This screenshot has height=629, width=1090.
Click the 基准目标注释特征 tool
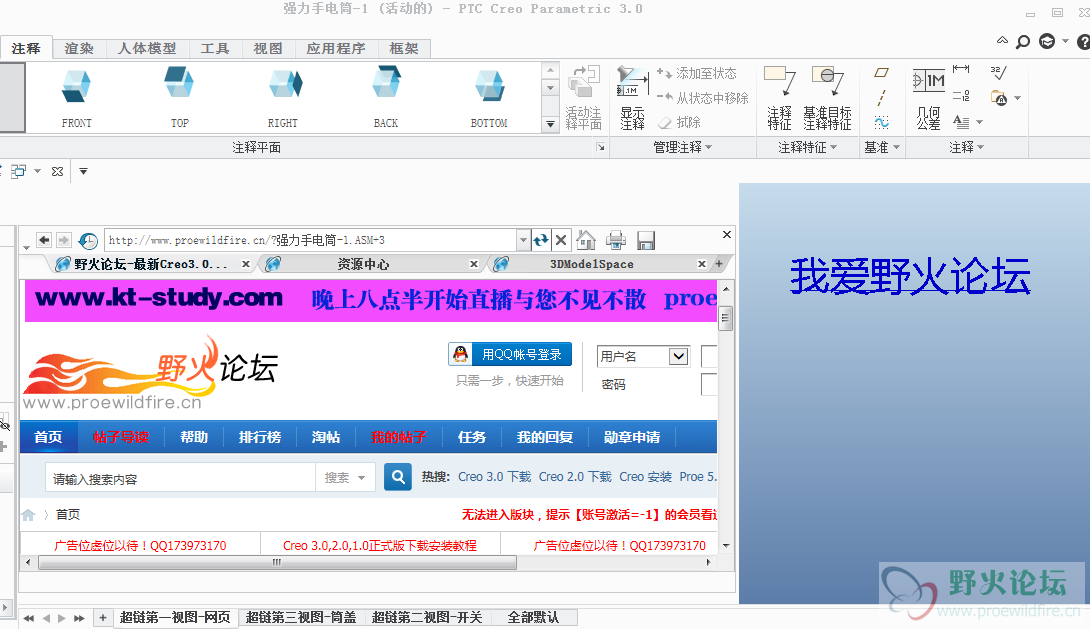click(827, 97)
